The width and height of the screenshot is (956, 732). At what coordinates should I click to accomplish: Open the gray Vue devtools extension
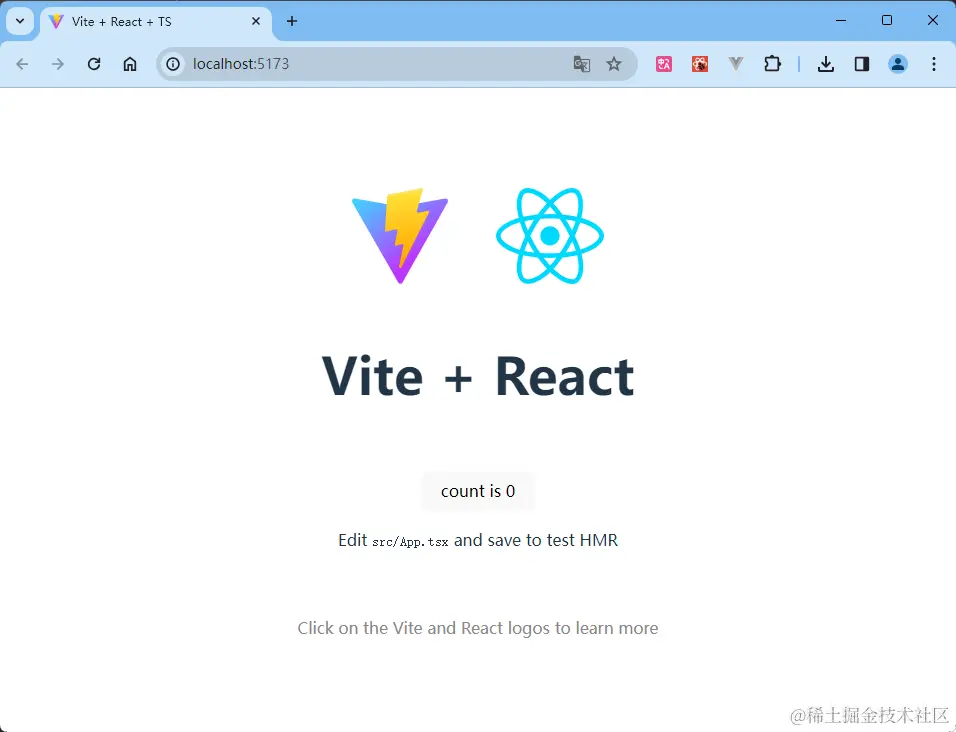pos(736,64)
